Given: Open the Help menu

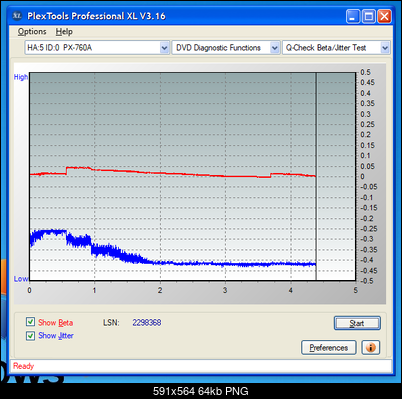Looking at the screenshot, I should pyautogui.click(x=64, y=32).
